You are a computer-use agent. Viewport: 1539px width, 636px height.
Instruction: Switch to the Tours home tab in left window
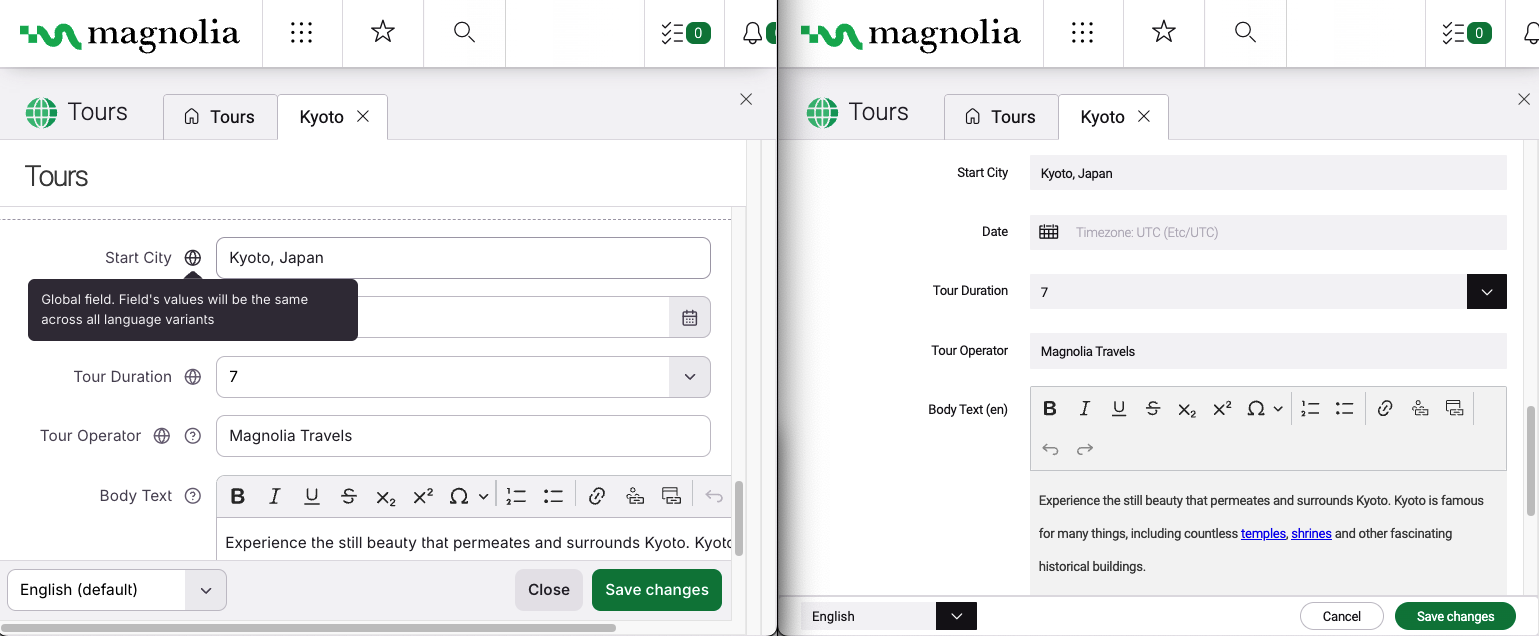[220, 117]
